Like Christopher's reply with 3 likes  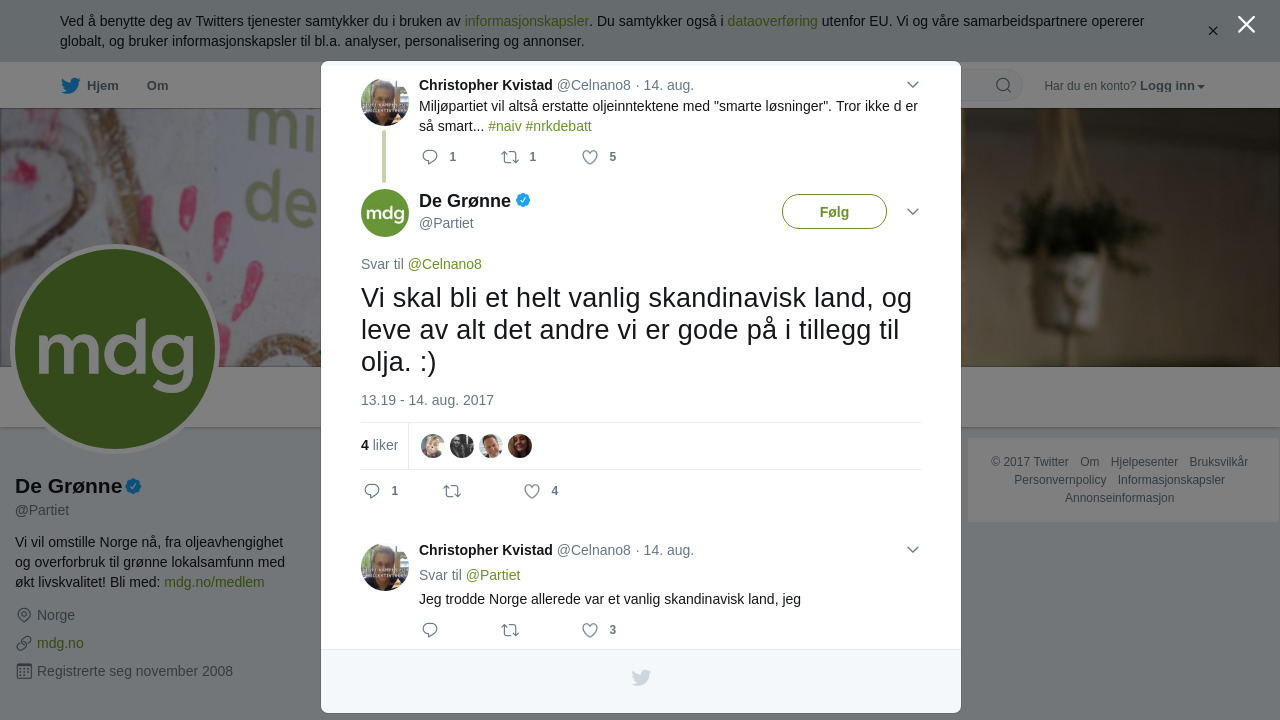590,630
